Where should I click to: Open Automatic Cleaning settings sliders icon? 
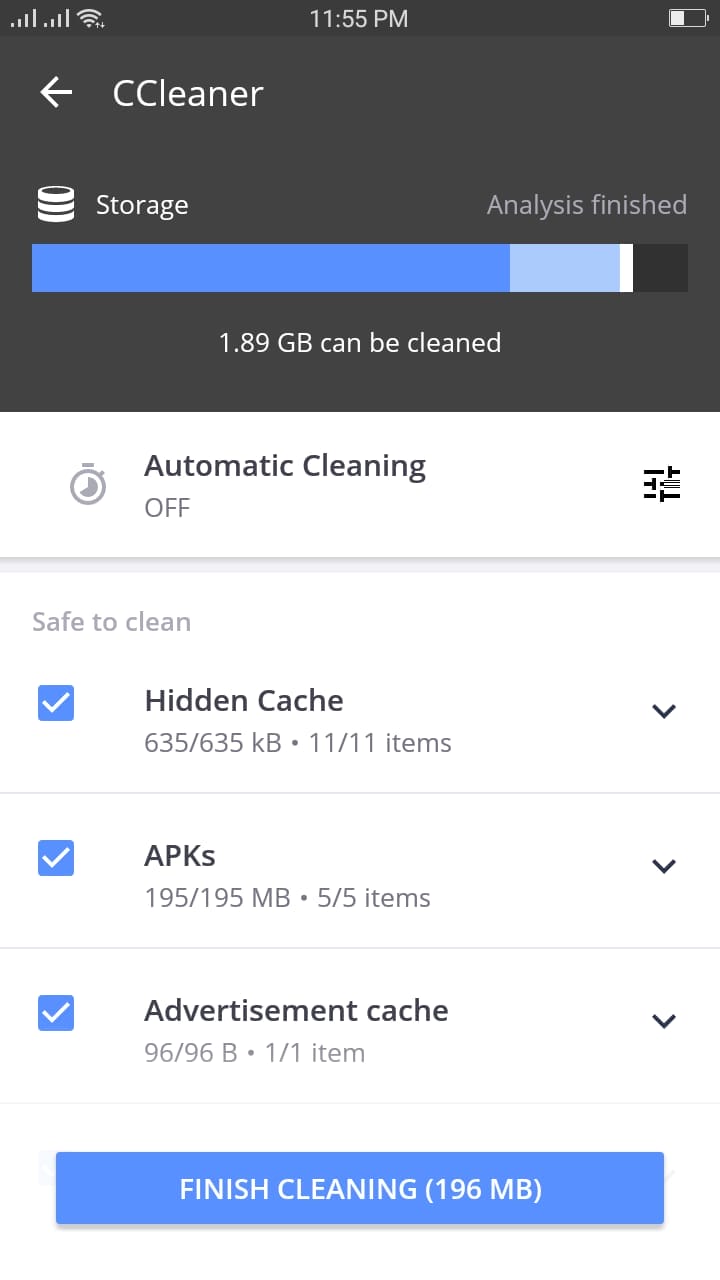[x=661, y=484]
